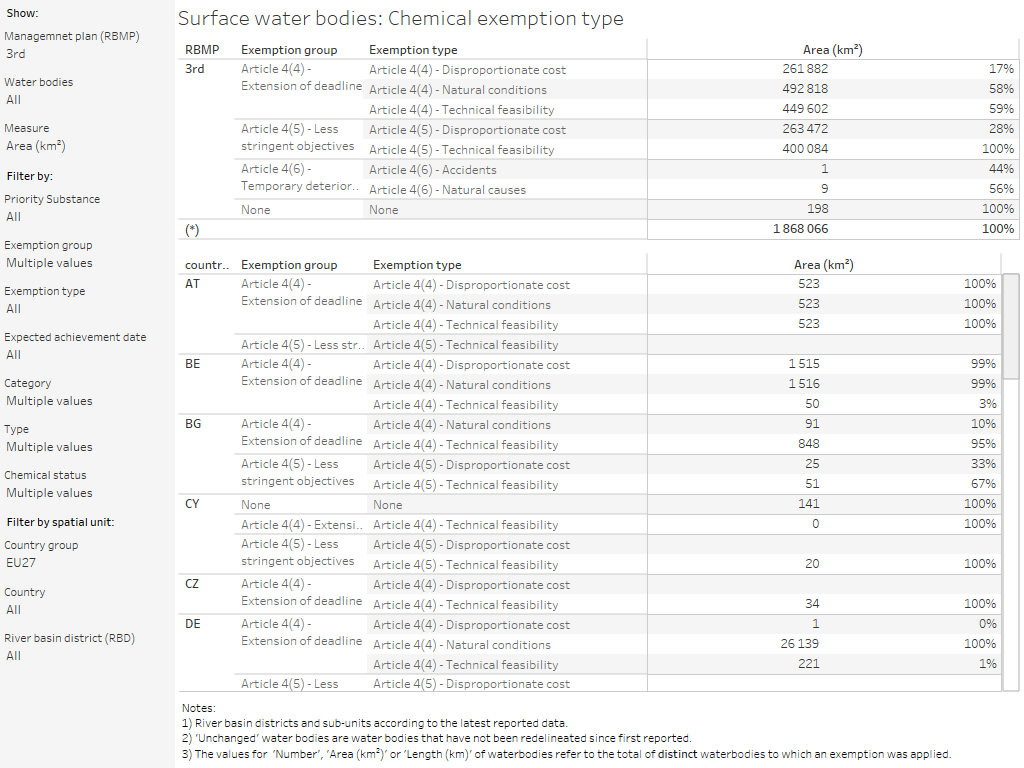The height and width of the screenshot is (768, 1024).
Task: Select the total value 1 868 066
Action: tap(801, 229)
